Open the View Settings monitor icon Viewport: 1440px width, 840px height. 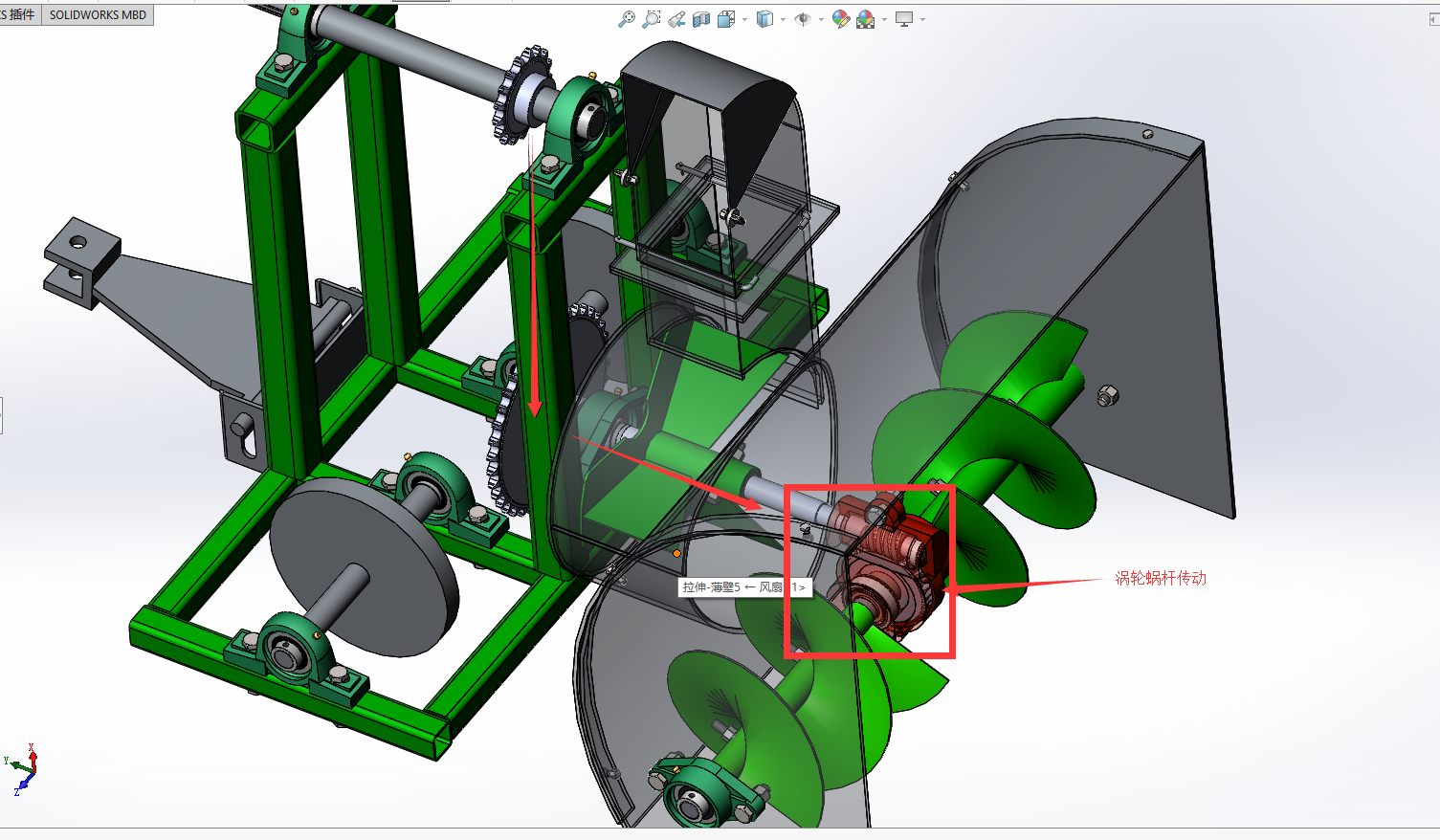pos(904,19)
